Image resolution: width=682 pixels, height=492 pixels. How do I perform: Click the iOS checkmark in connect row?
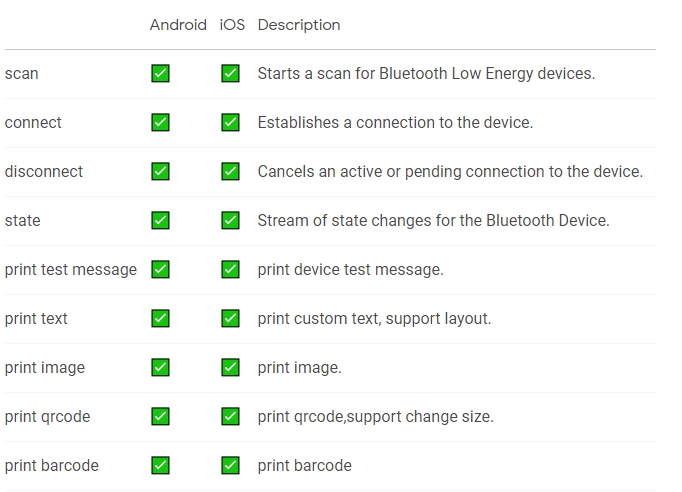[230, 122]
